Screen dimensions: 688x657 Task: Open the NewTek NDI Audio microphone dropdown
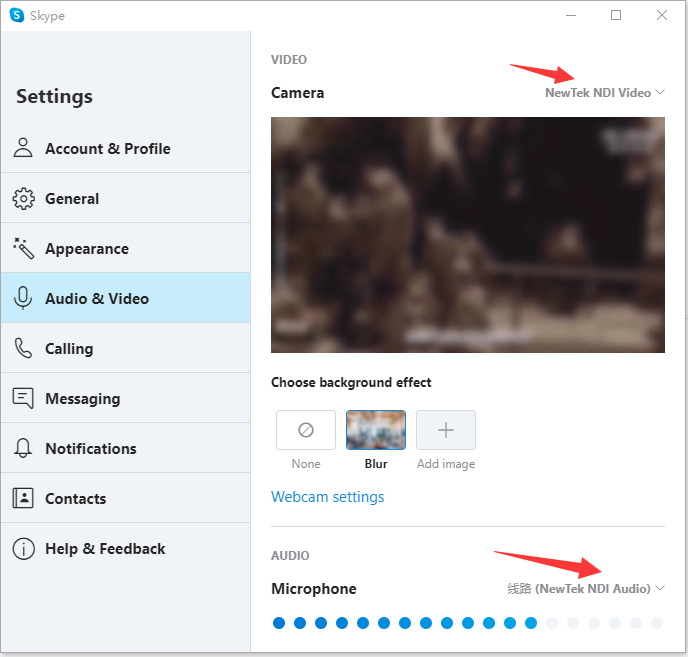[586, 588]
